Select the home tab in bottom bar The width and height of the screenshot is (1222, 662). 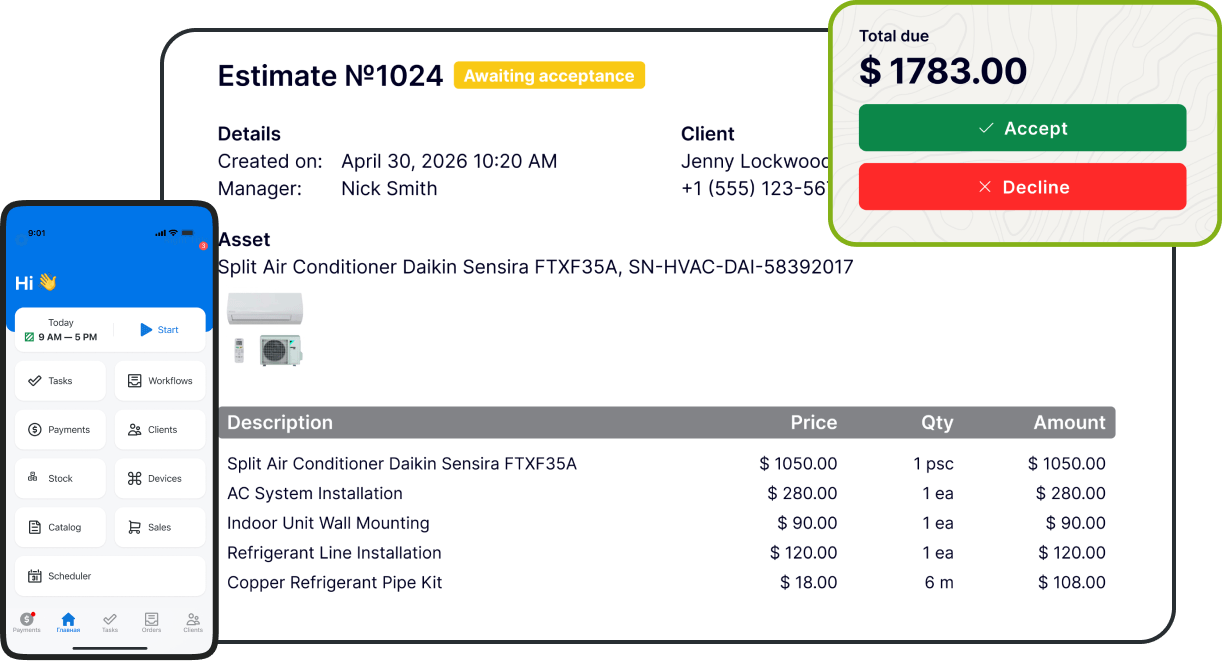click(x=68, y=623)
